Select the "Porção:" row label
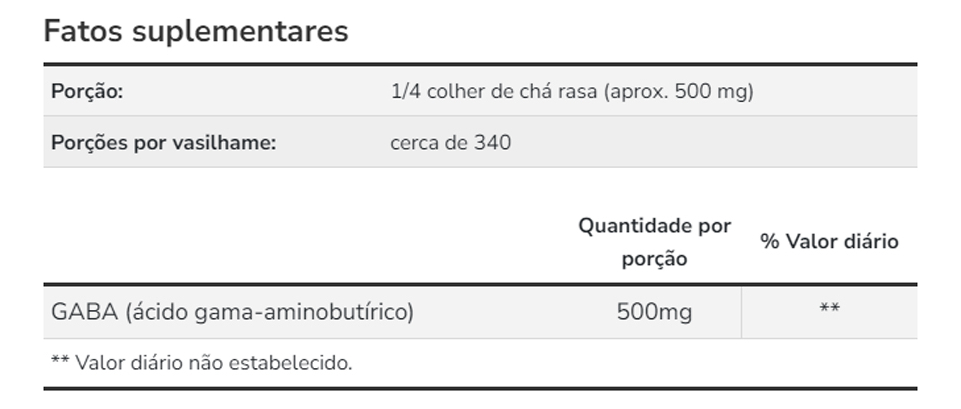This screenshot has height=409, width=961. coord(87,92)
